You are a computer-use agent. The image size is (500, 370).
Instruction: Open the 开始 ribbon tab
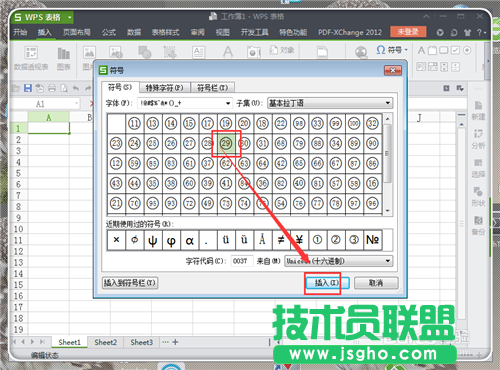tap(20, 32)
